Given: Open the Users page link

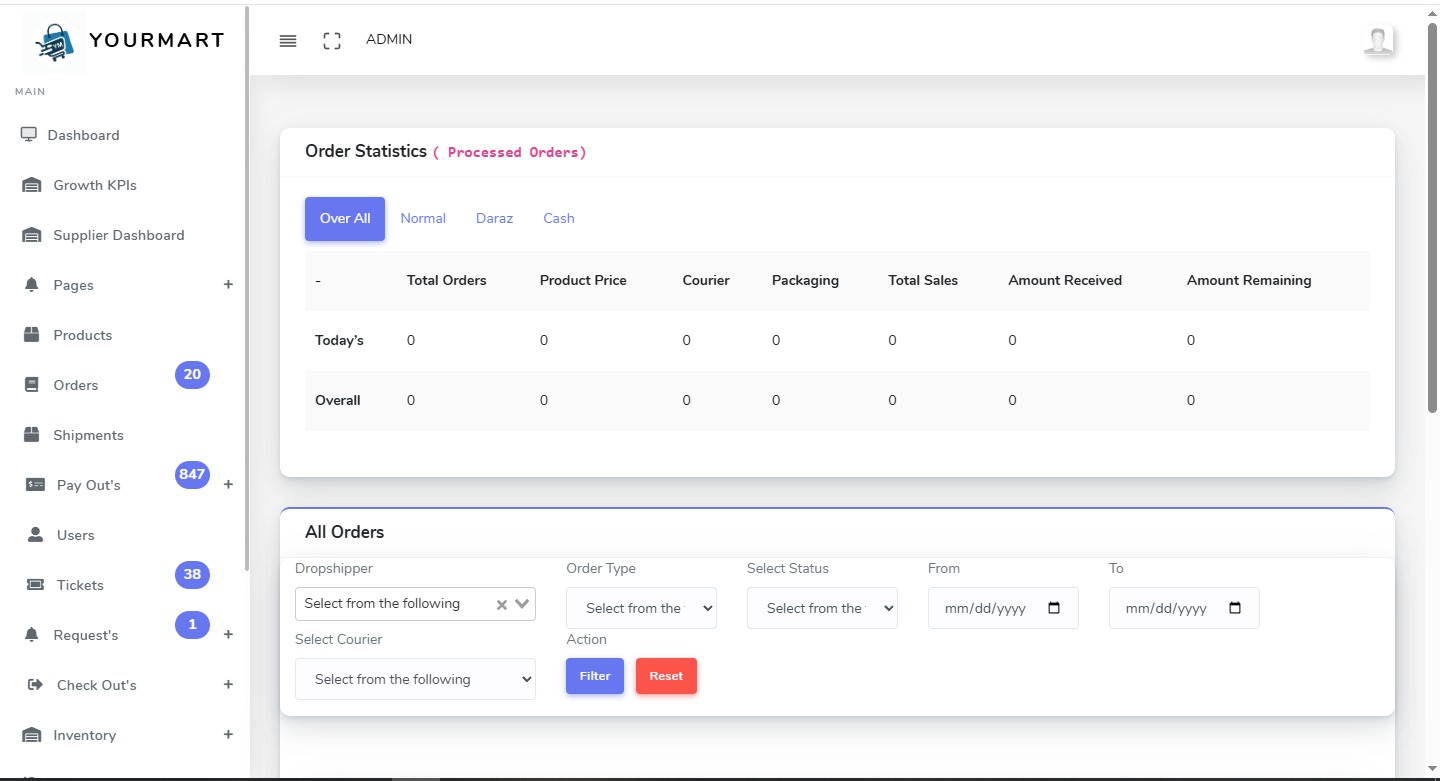Looking at the screenshot, I should coord(76,535).
